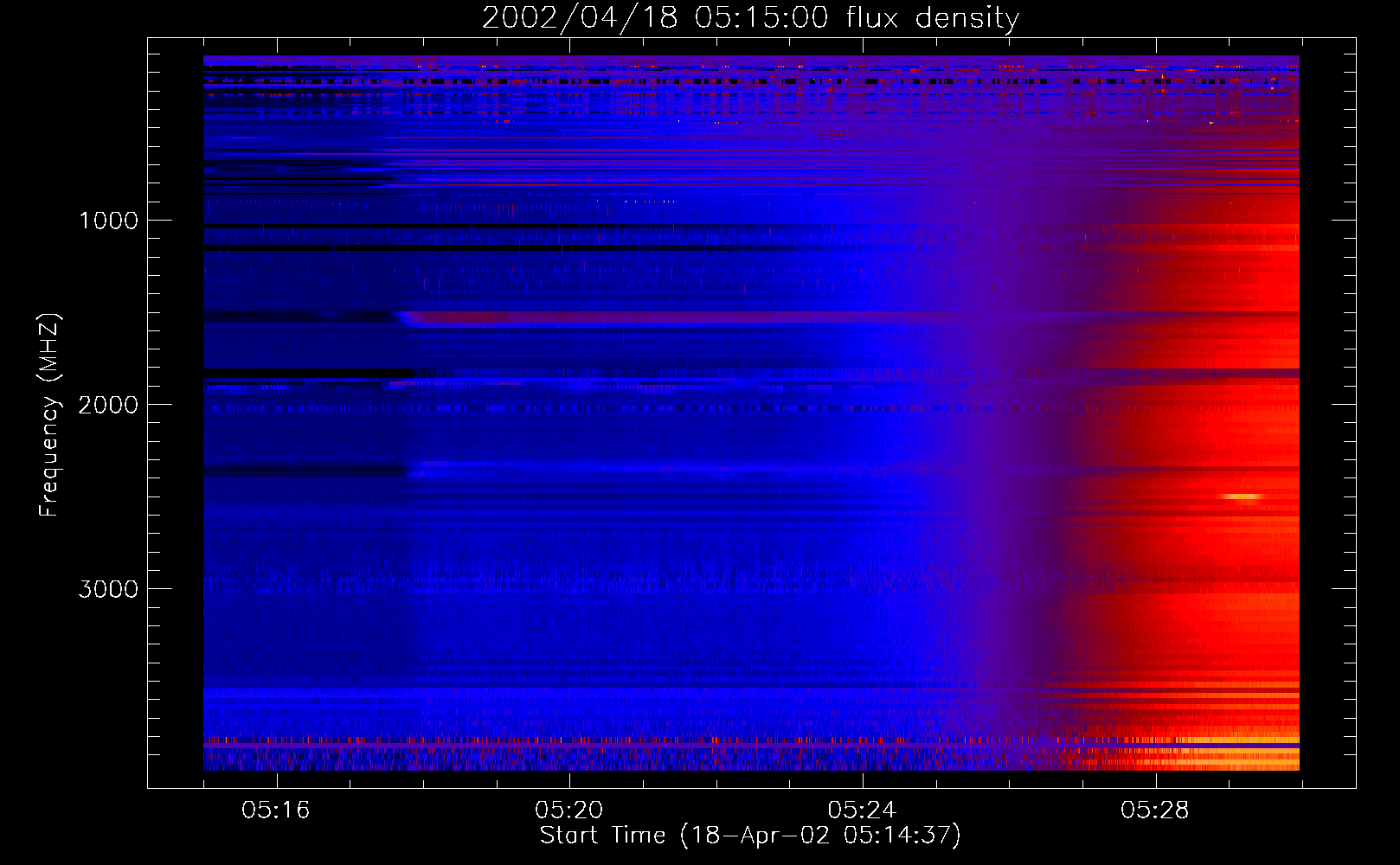Click the 'Frequency (MHZ)' axis title

point(49,415)
